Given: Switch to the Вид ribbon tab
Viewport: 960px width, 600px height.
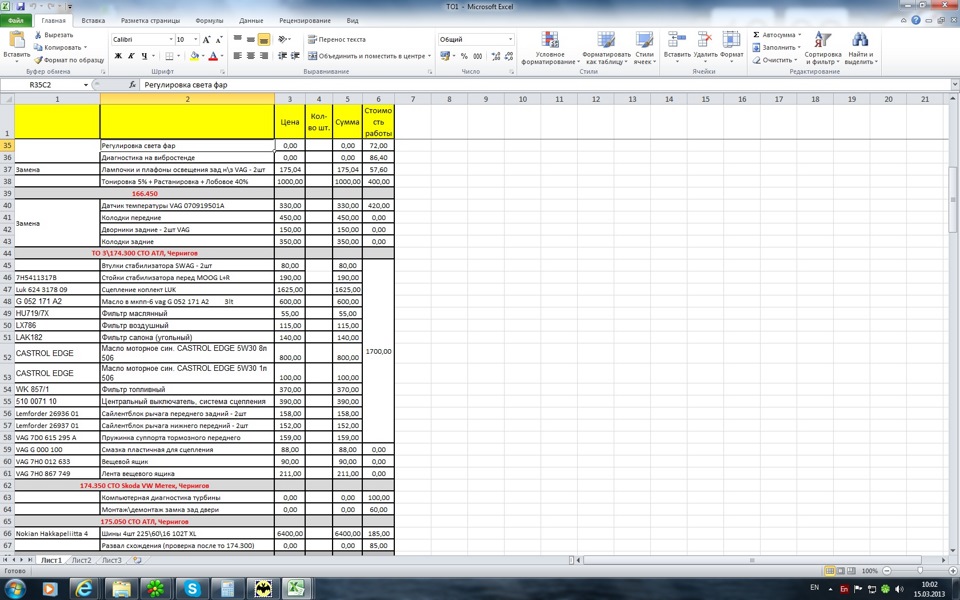Looking at the screenshot, I should [x=352, y=20].
